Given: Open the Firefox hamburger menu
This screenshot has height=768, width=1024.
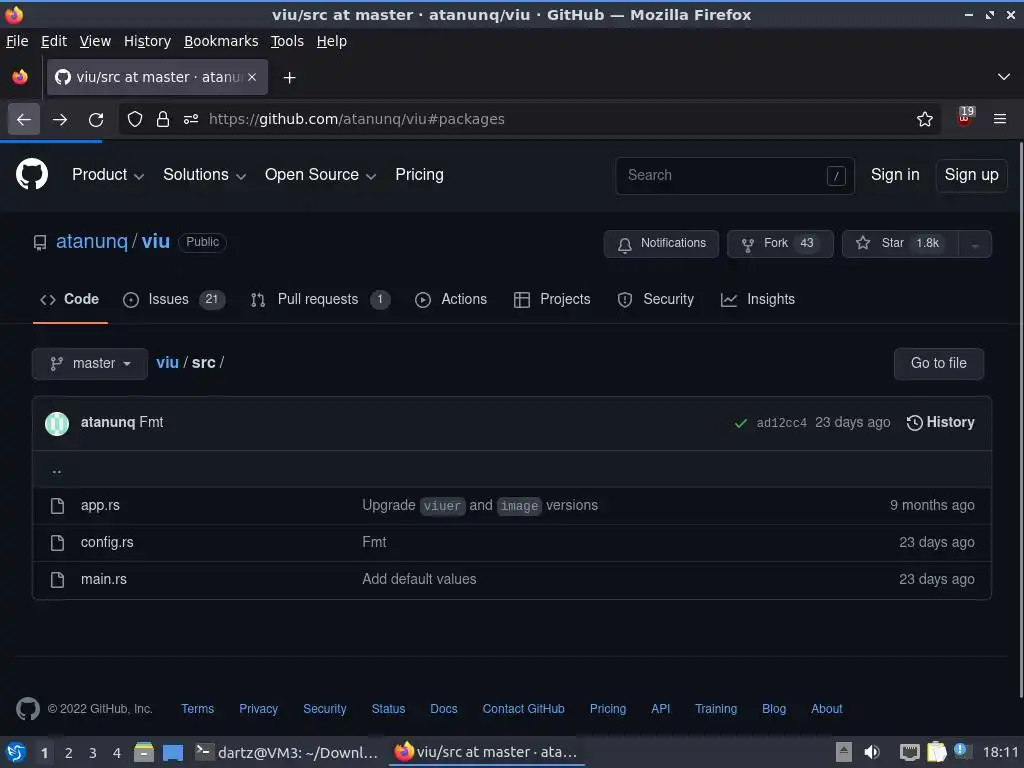Looking at the screenshot, I should pyautogui.click(x=1000, y=119).
